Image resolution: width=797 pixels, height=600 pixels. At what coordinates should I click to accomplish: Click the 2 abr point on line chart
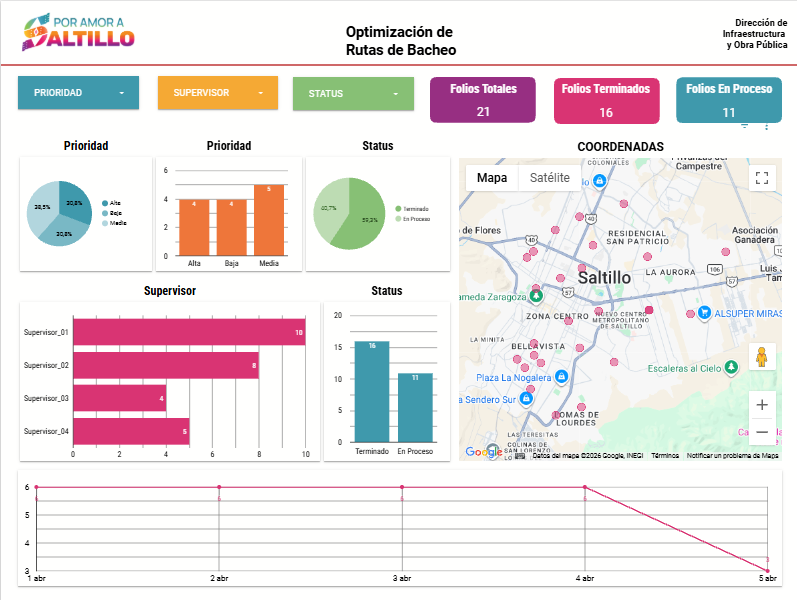219,487
